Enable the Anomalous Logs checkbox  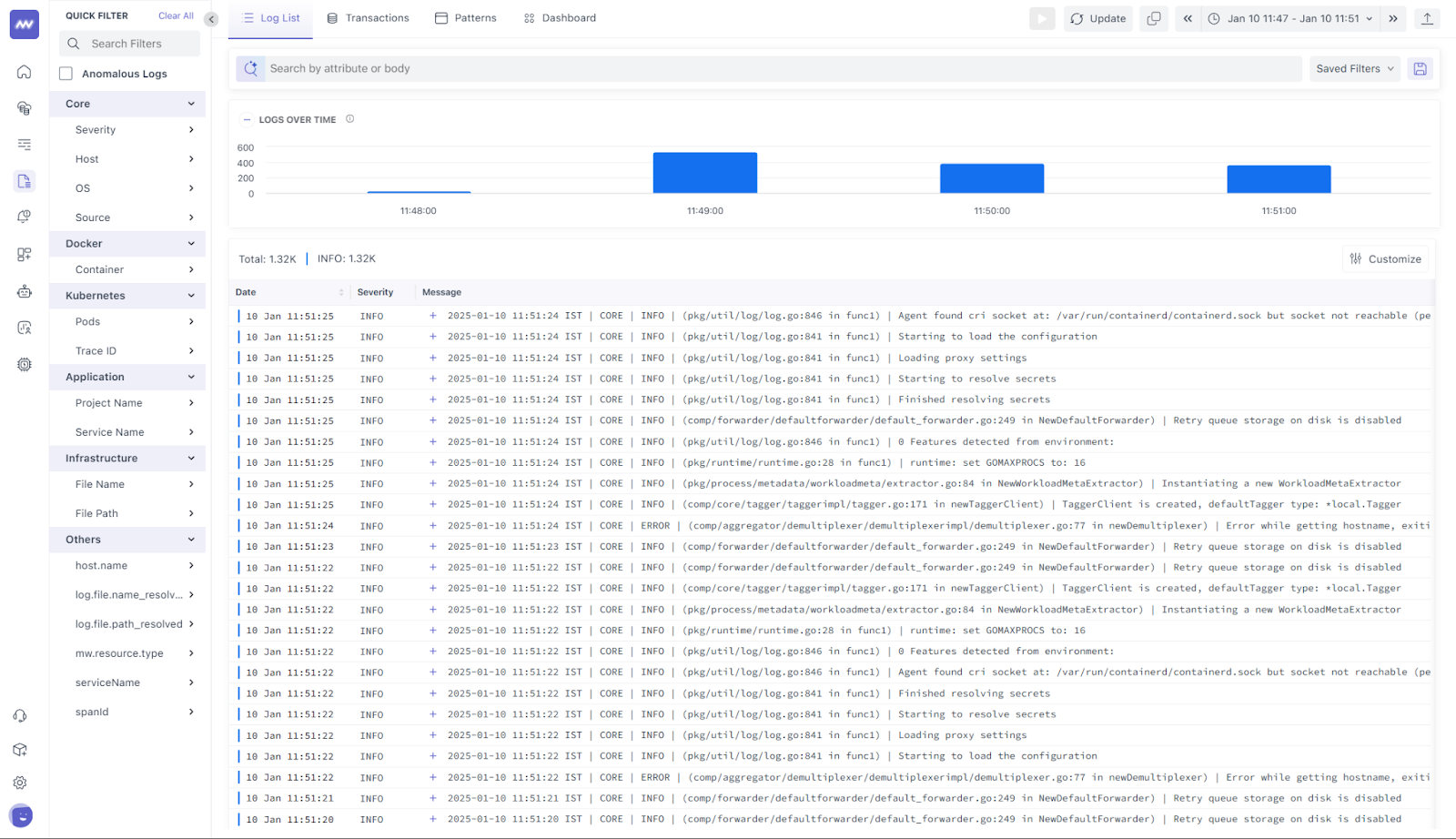coord(65,74)
